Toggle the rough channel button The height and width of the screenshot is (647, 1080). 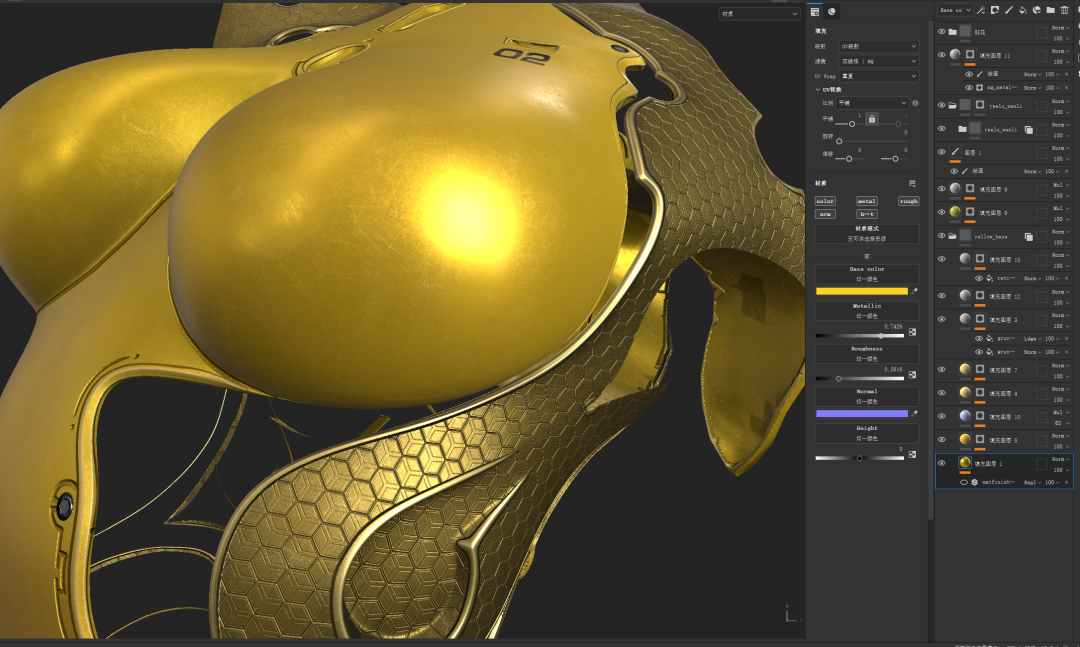point(908,201)
